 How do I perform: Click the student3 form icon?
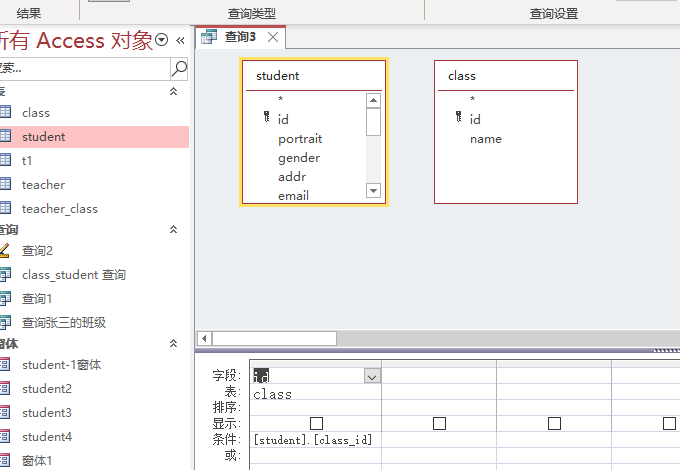5,412
